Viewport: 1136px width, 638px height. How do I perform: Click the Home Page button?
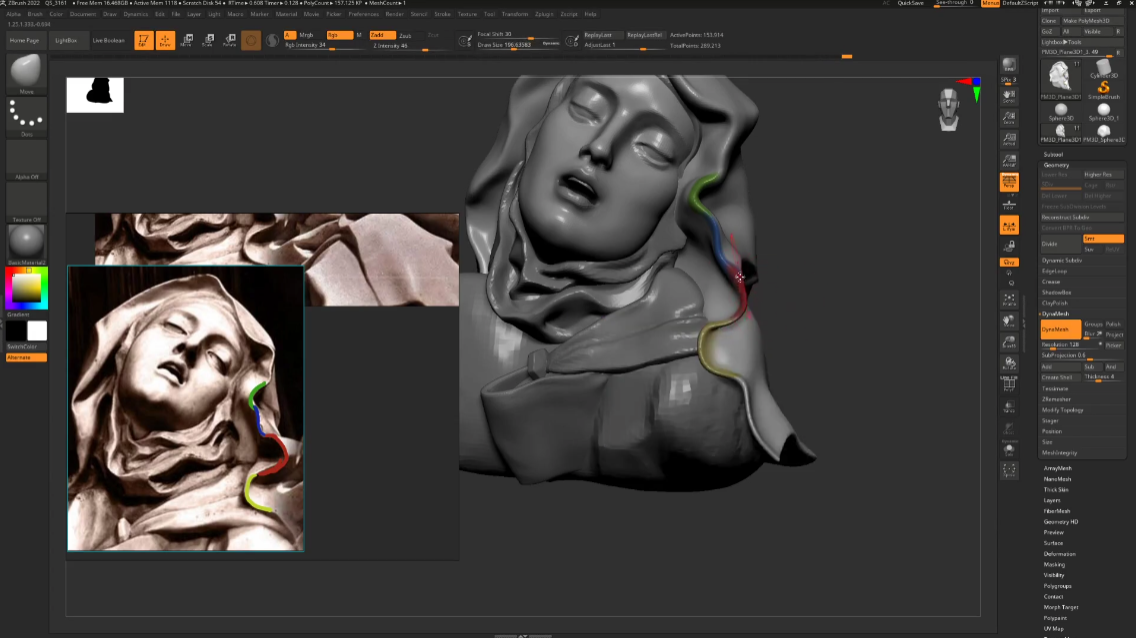(x=25, y=41)
